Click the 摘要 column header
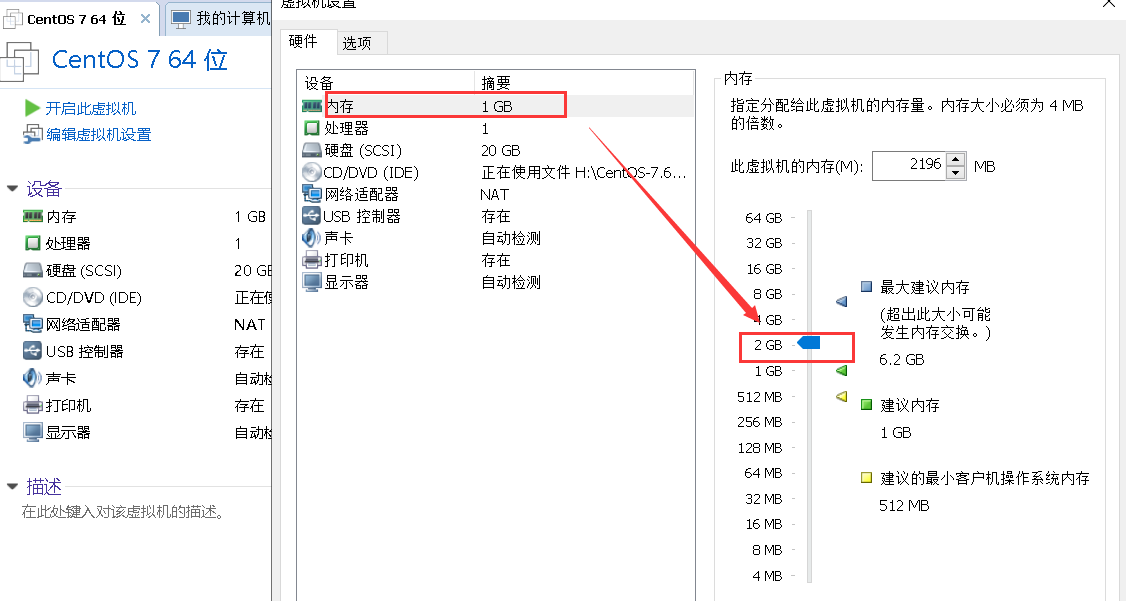The width and height of the screenshot is (1126, 601). (x=584, y=83)
